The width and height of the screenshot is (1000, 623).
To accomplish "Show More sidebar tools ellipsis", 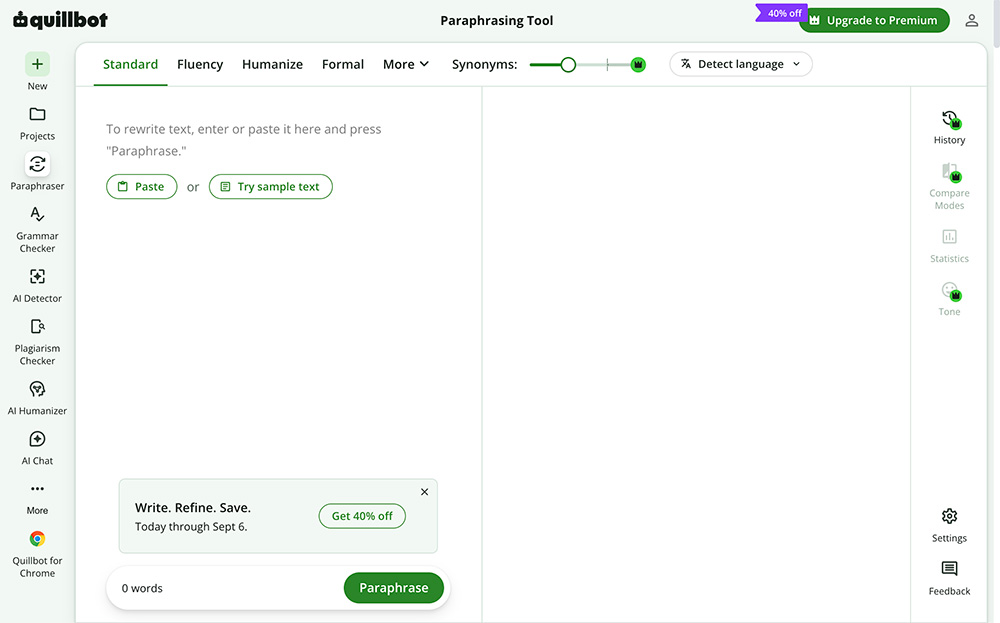I will 37,489.
